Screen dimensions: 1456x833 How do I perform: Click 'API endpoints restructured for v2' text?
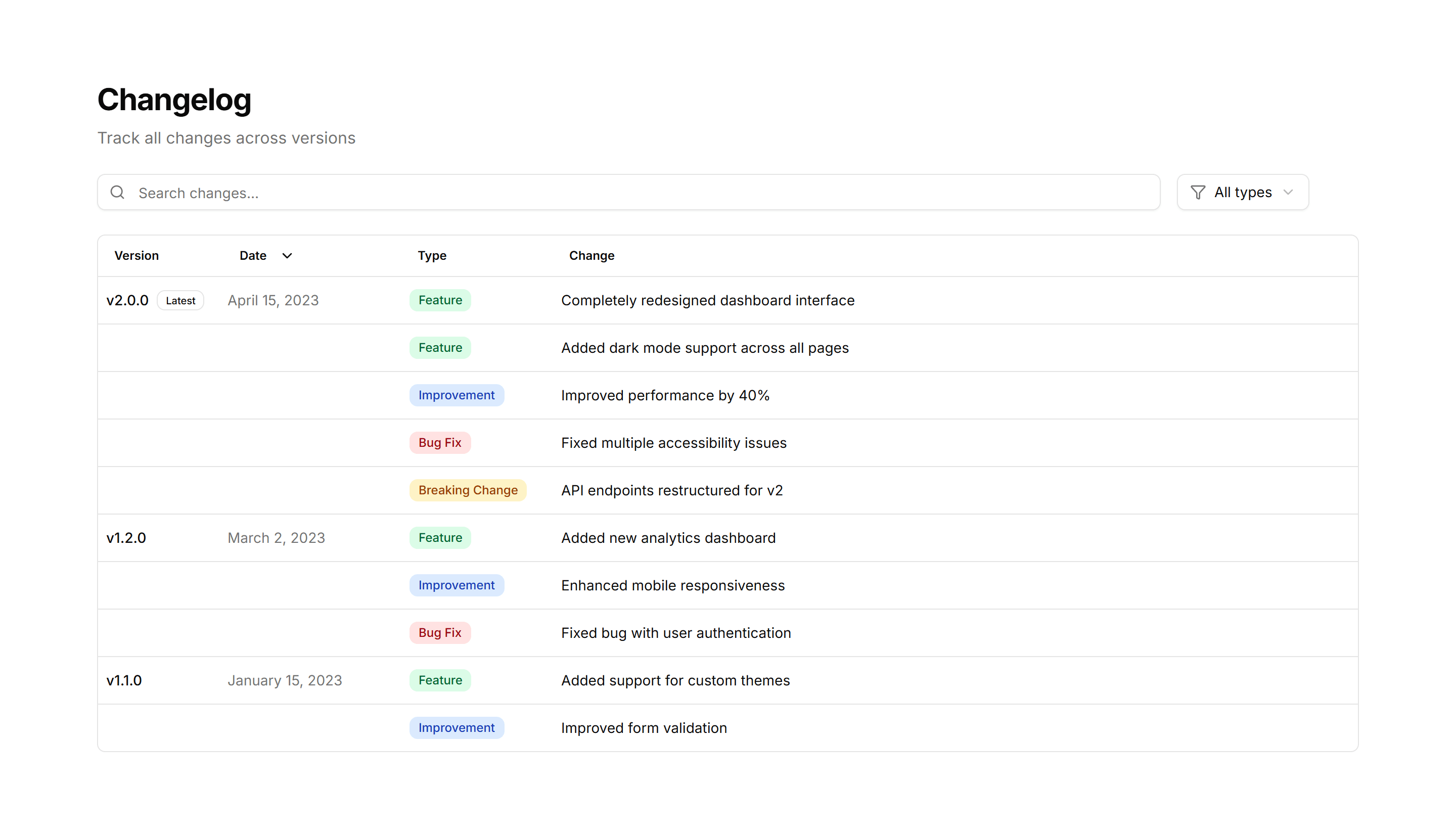pyautogui.click(x=672, y=490)
